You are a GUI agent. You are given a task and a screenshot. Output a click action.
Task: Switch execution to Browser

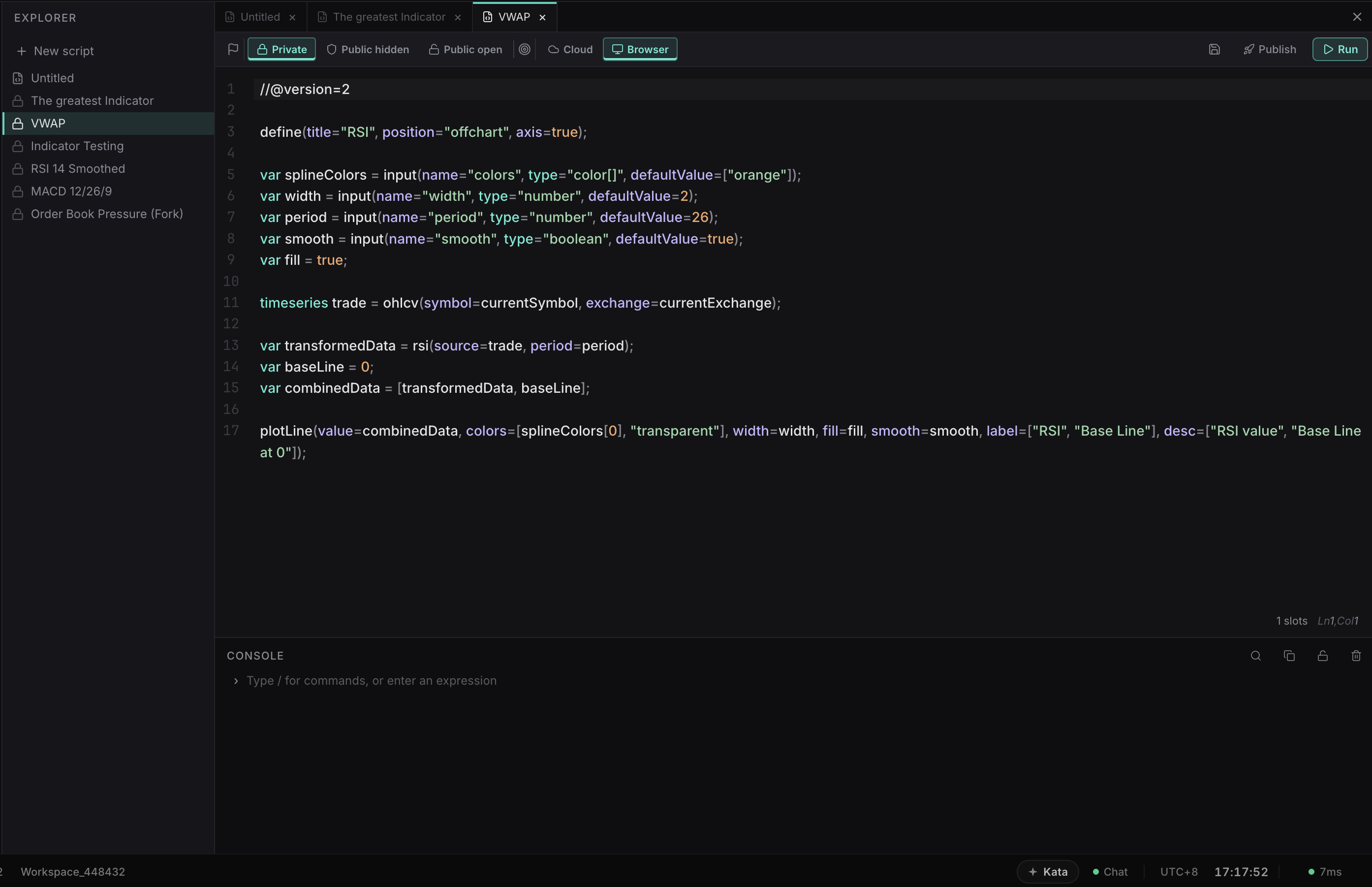pyautogui.click(x=640, y=50)
